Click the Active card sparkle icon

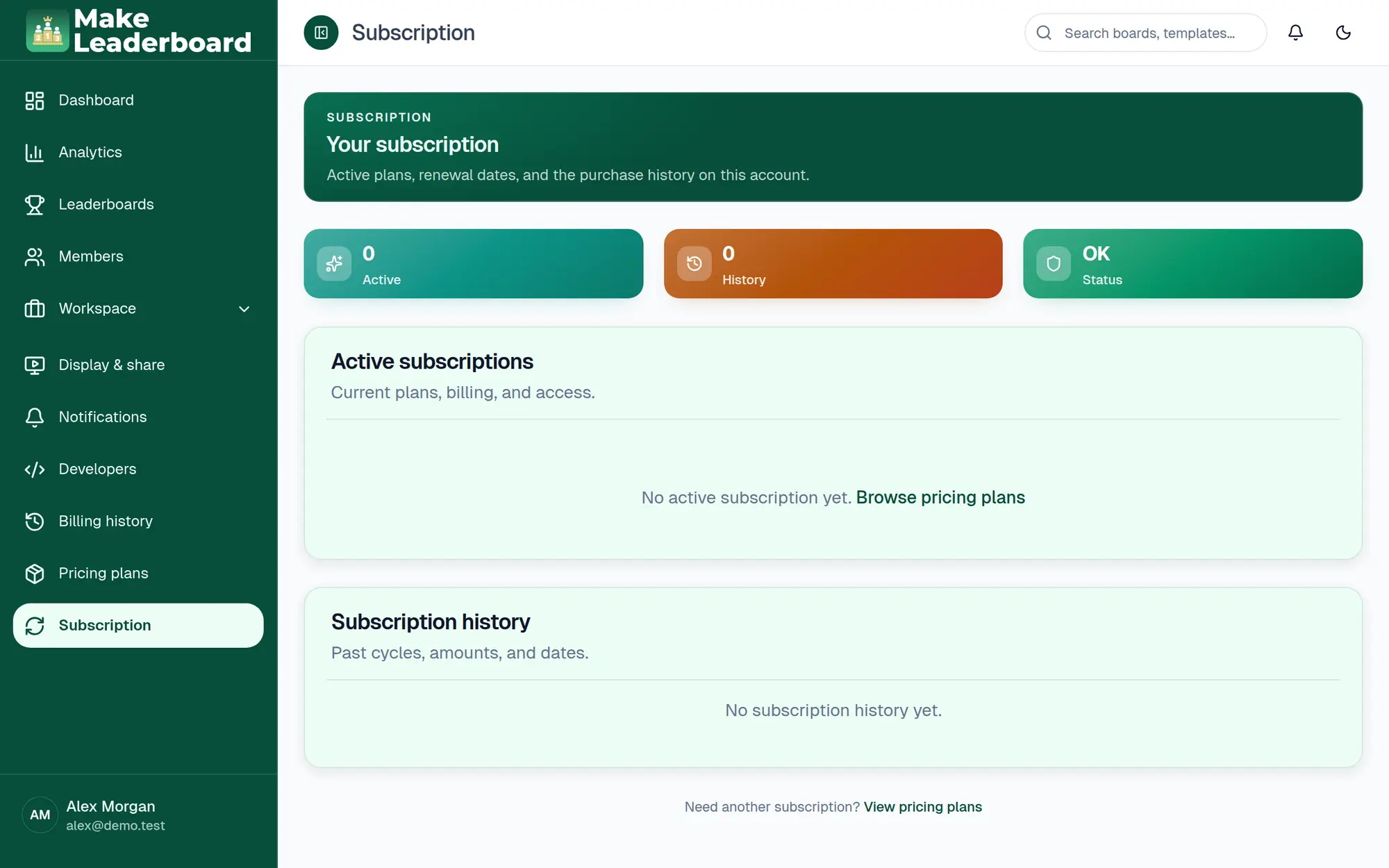coord(334,264)
